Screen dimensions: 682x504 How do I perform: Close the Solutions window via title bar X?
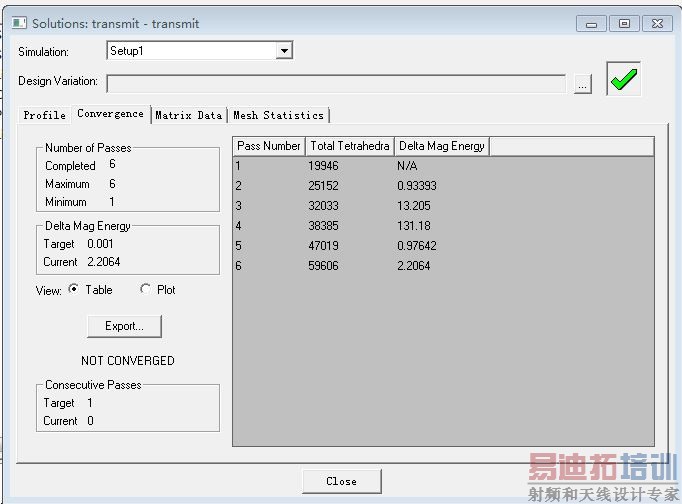657,23
